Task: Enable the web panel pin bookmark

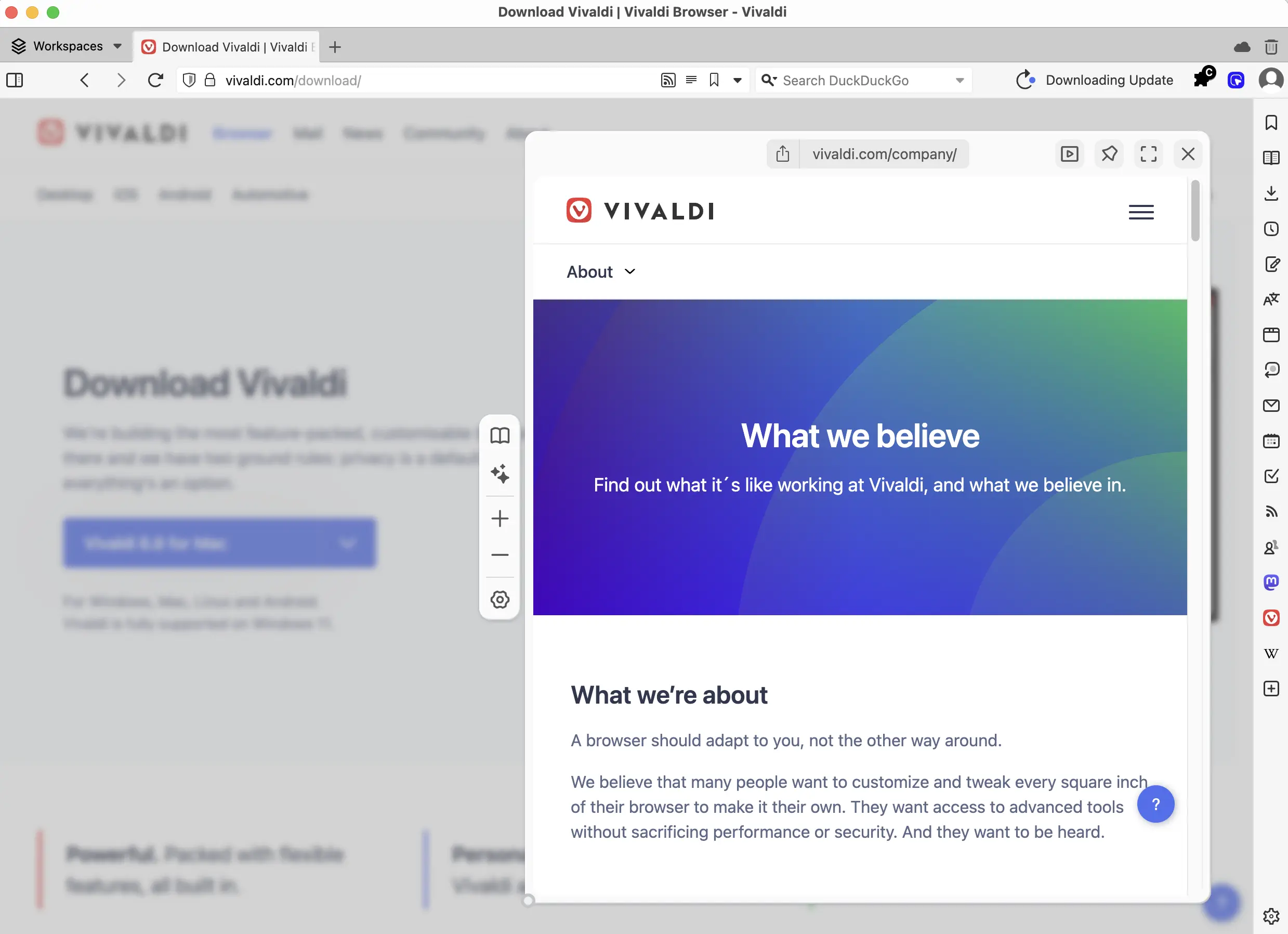Action: 1109,154
